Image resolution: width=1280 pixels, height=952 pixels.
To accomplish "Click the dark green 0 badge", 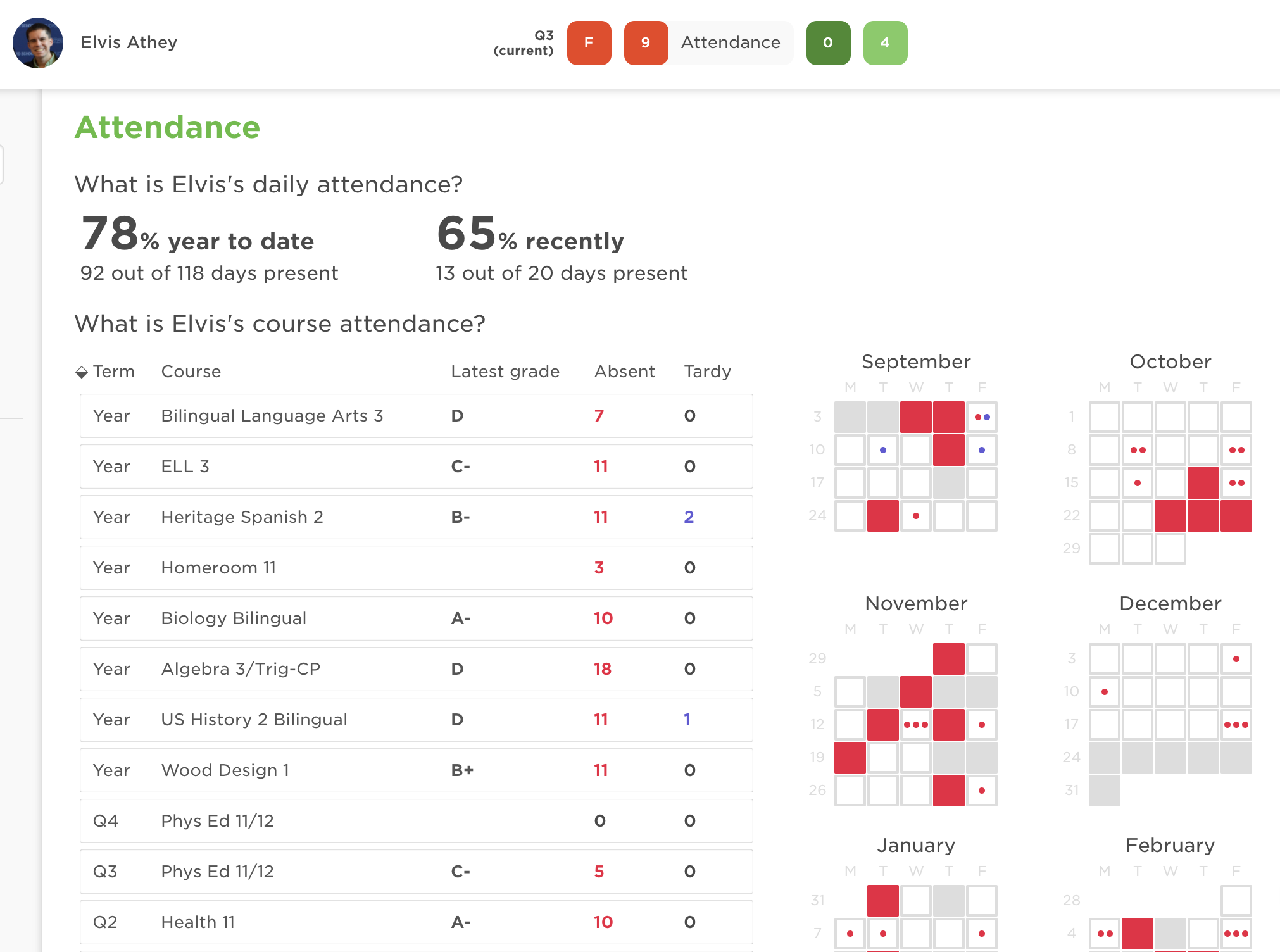I will (x=828, y=43).
